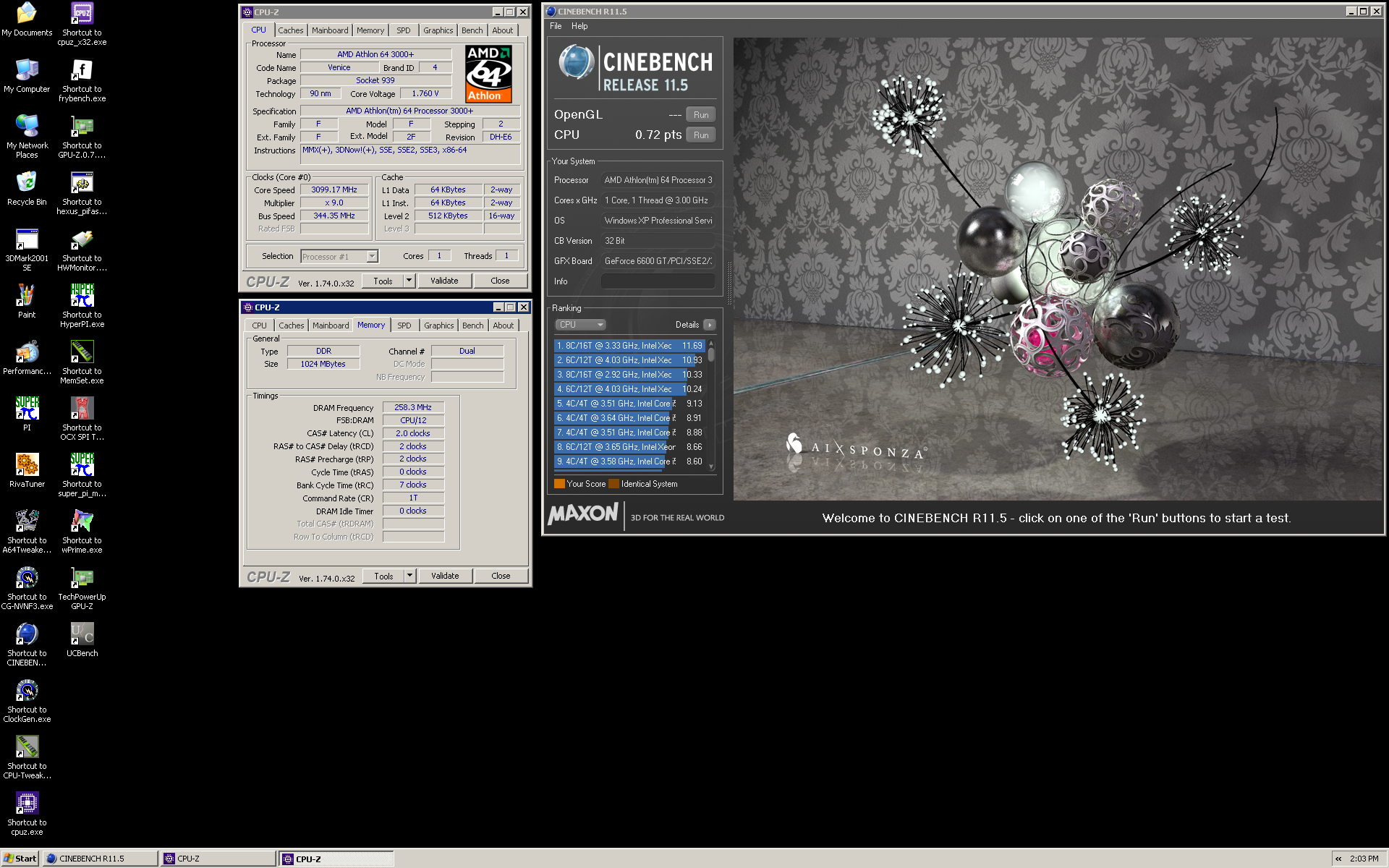Run the OpenGL test in Cinebench
The width and height of the screenshot is (1389, 868).
point(701,115)
